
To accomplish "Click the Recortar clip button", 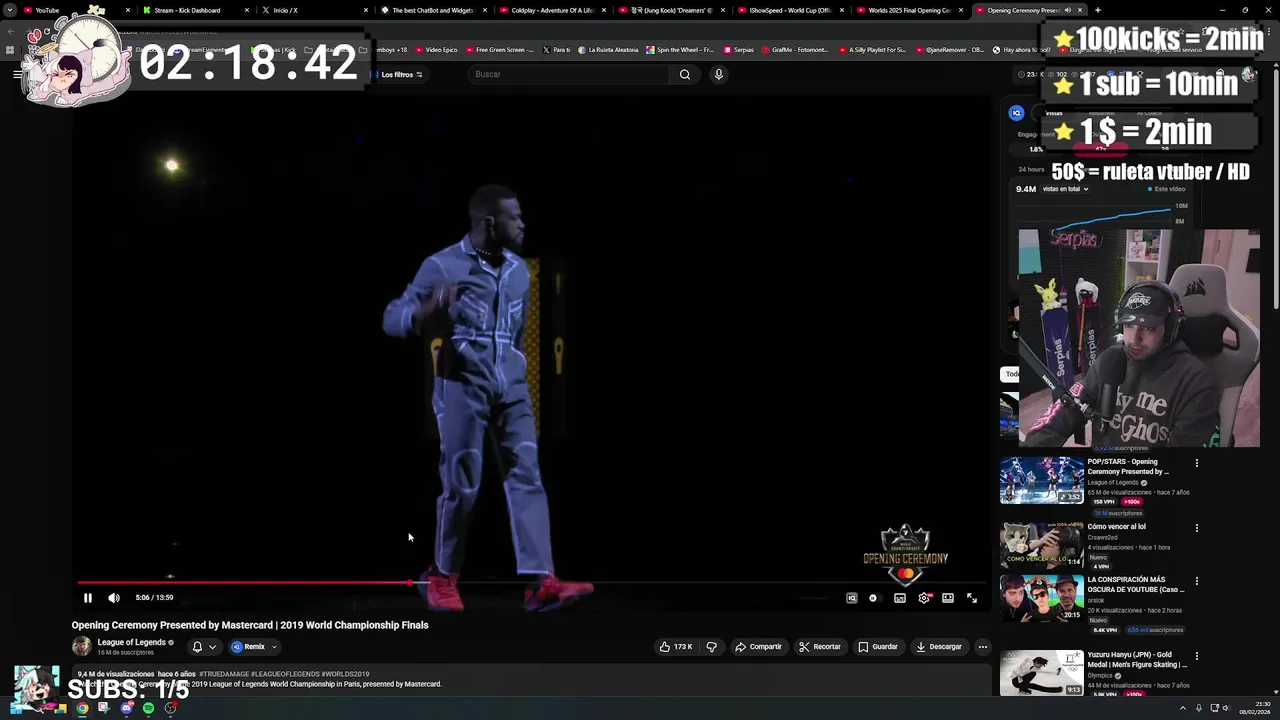I will [820, 647].
